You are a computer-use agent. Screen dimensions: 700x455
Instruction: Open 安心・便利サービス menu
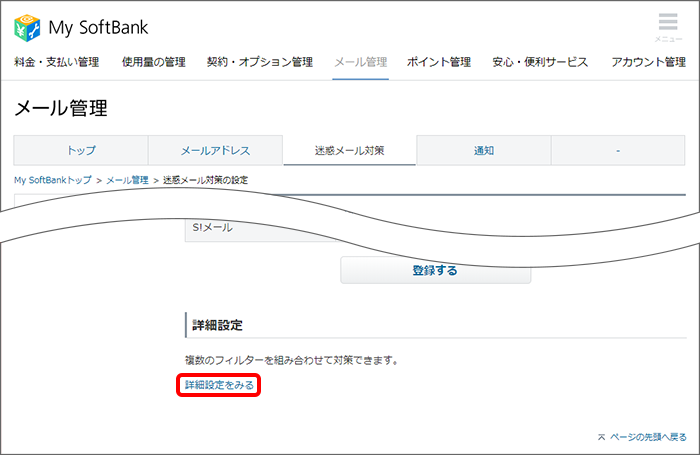coord(540,62)
